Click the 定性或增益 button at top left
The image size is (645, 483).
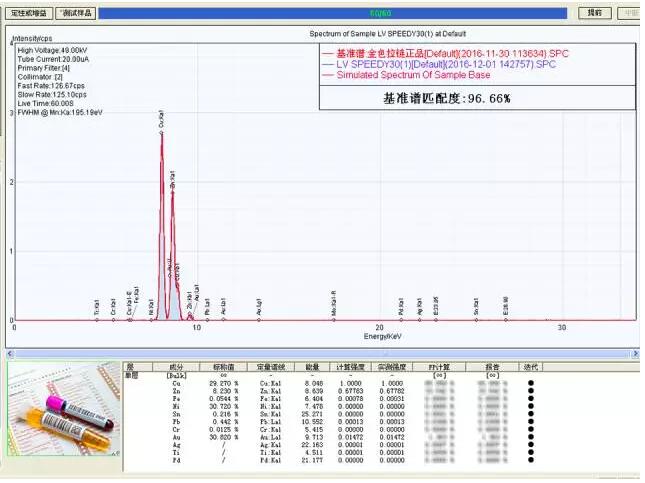(29, 13)
